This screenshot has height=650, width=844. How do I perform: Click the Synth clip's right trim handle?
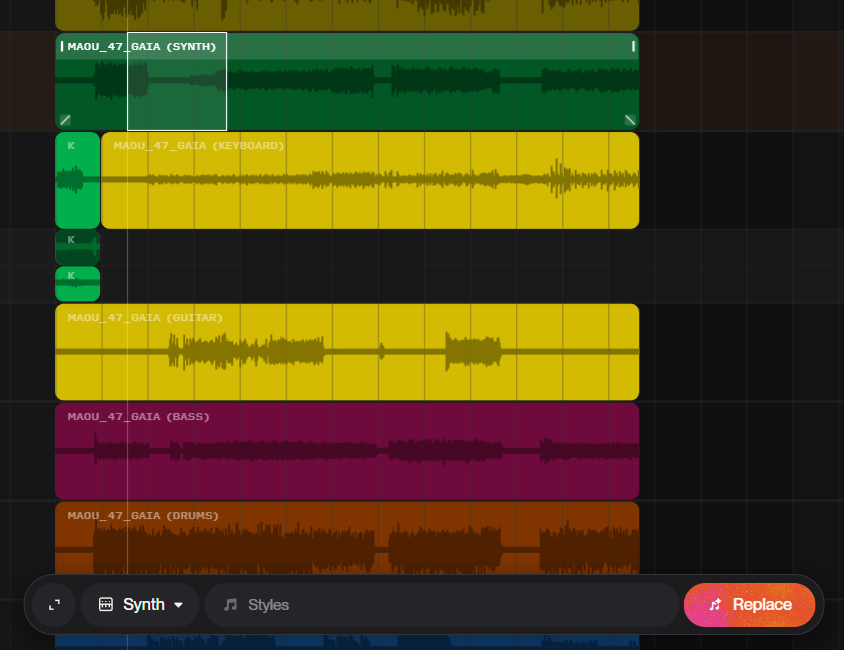pyautogui.click(x=632, y=46)
